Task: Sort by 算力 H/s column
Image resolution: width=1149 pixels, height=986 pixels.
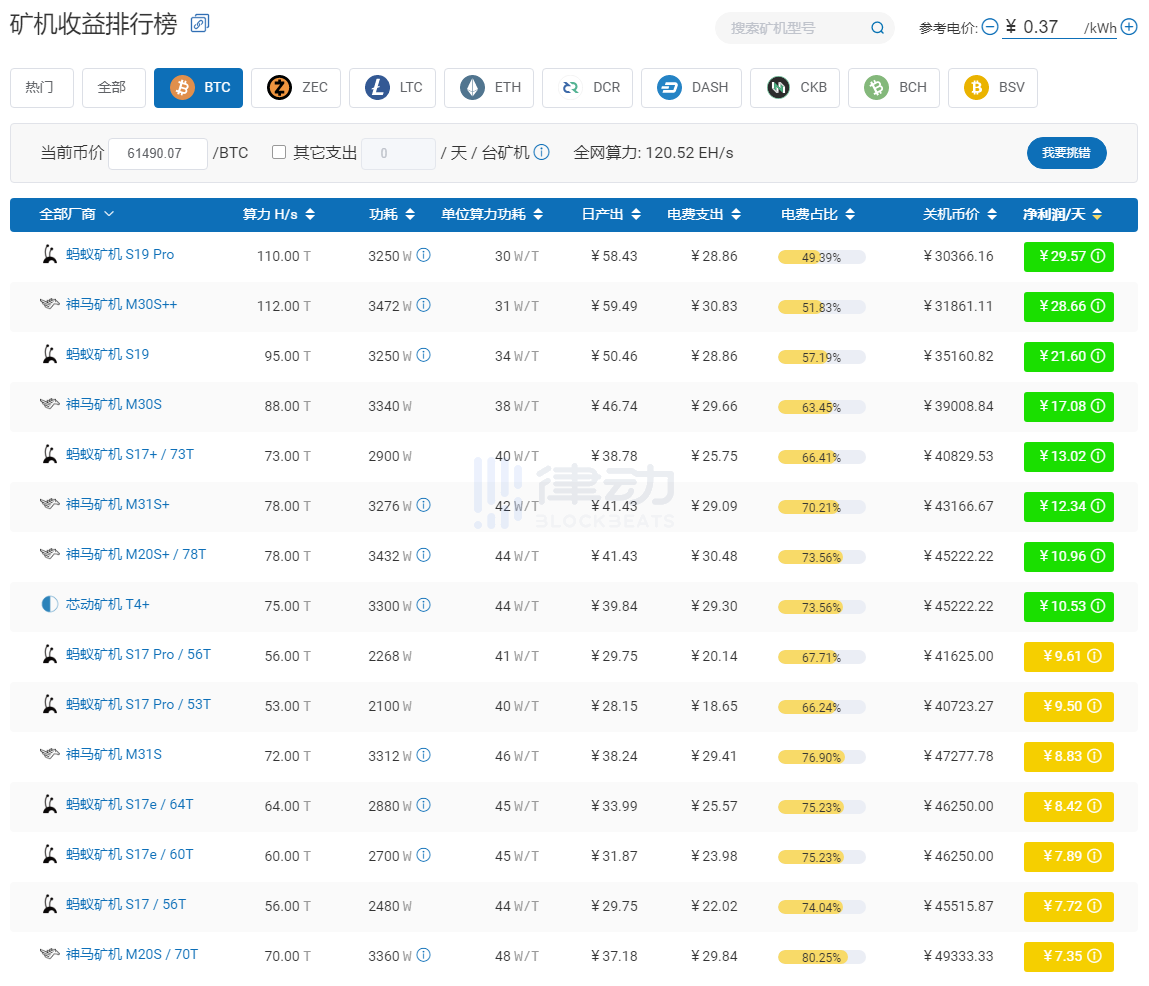Action: (278, 214)
